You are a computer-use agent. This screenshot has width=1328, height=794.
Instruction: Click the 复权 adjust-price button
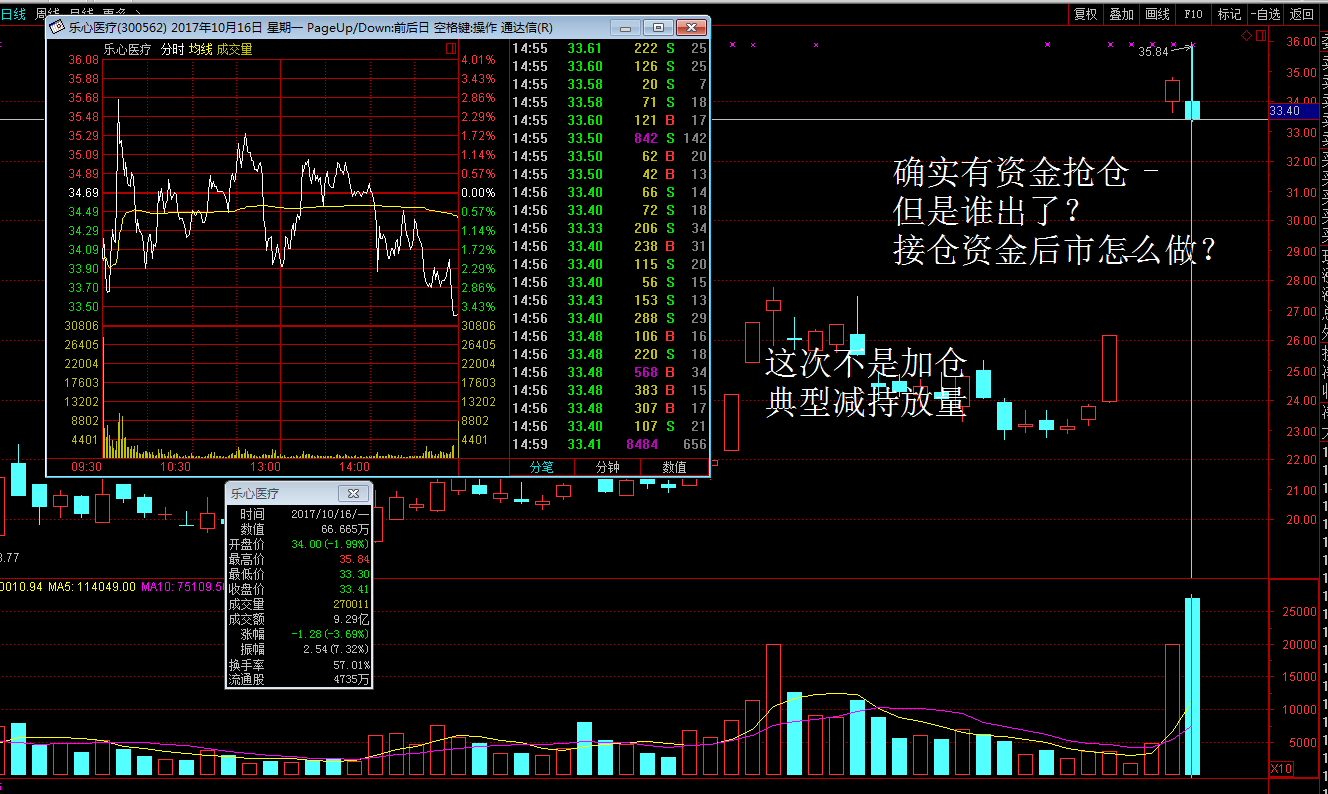pos(1086,14)
